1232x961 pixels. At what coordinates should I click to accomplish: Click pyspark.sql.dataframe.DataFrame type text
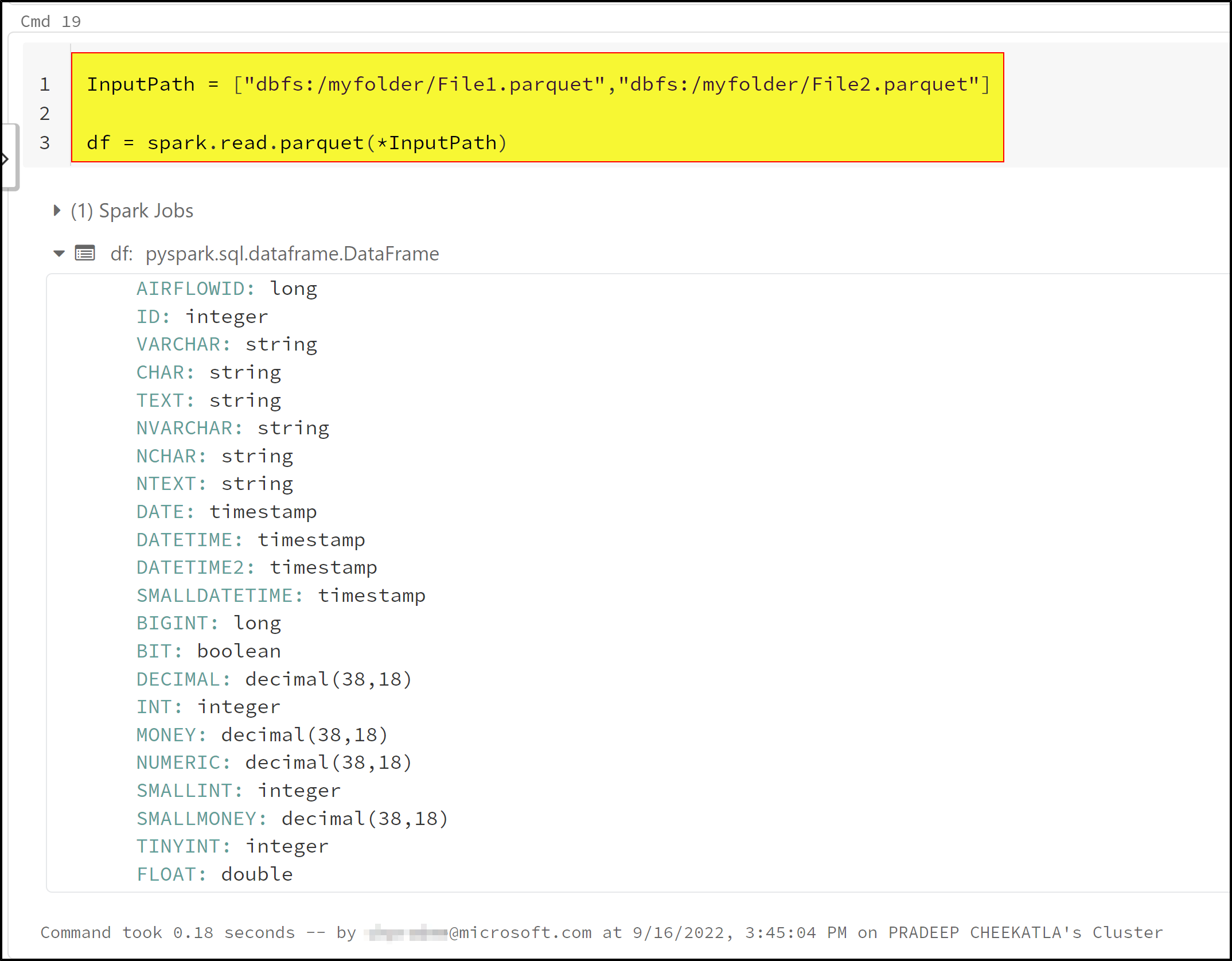(292, 254)
